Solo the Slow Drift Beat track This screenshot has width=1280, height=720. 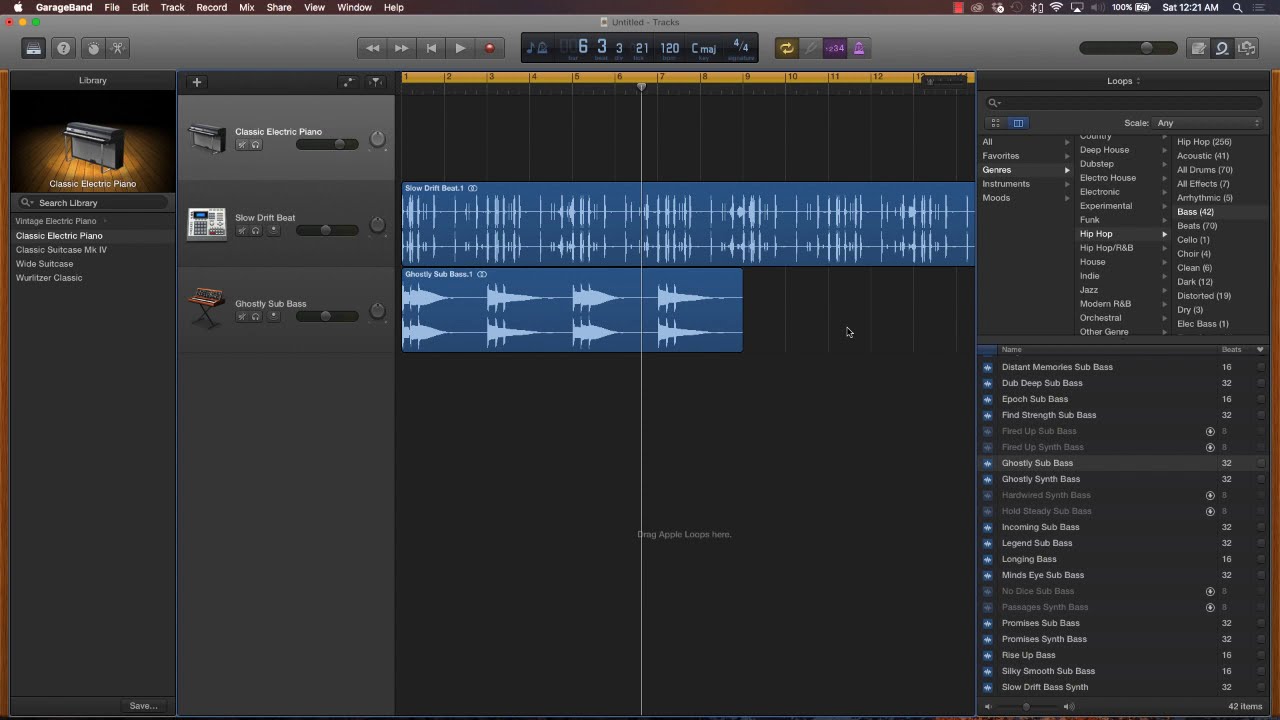[x=256, y=231]
